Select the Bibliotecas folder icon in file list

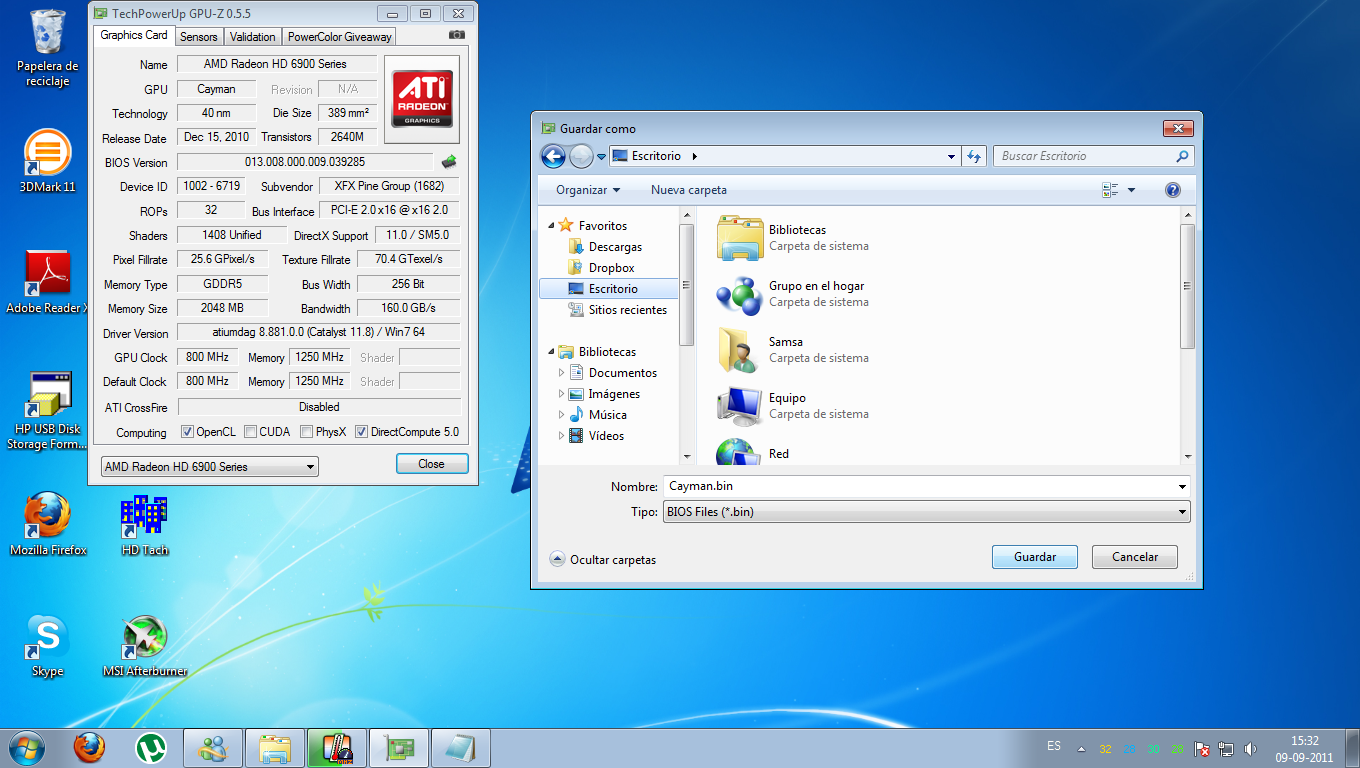tap(740, 238)
